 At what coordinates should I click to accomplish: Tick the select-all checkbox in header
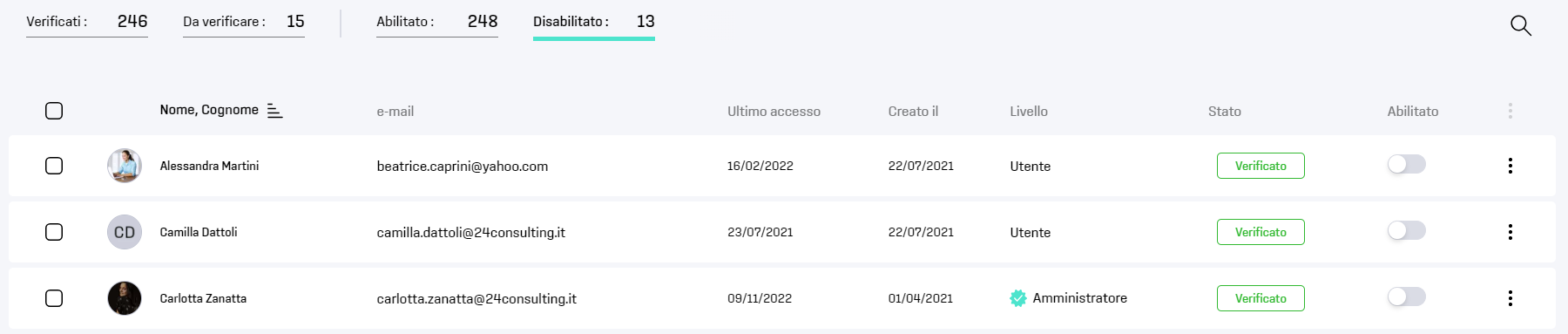pos(54,111)
